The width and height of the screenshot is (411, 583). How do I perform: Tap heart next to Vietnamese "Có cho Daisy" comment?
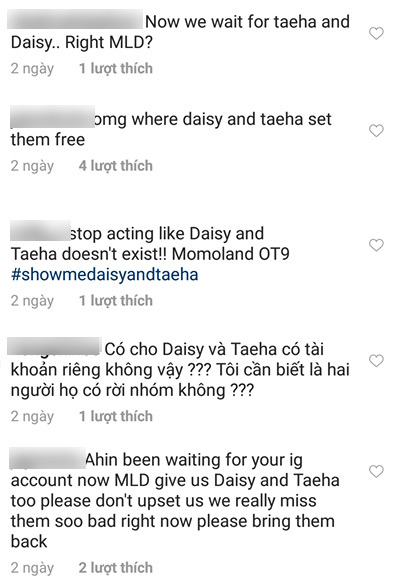click(x=376, y=360)
